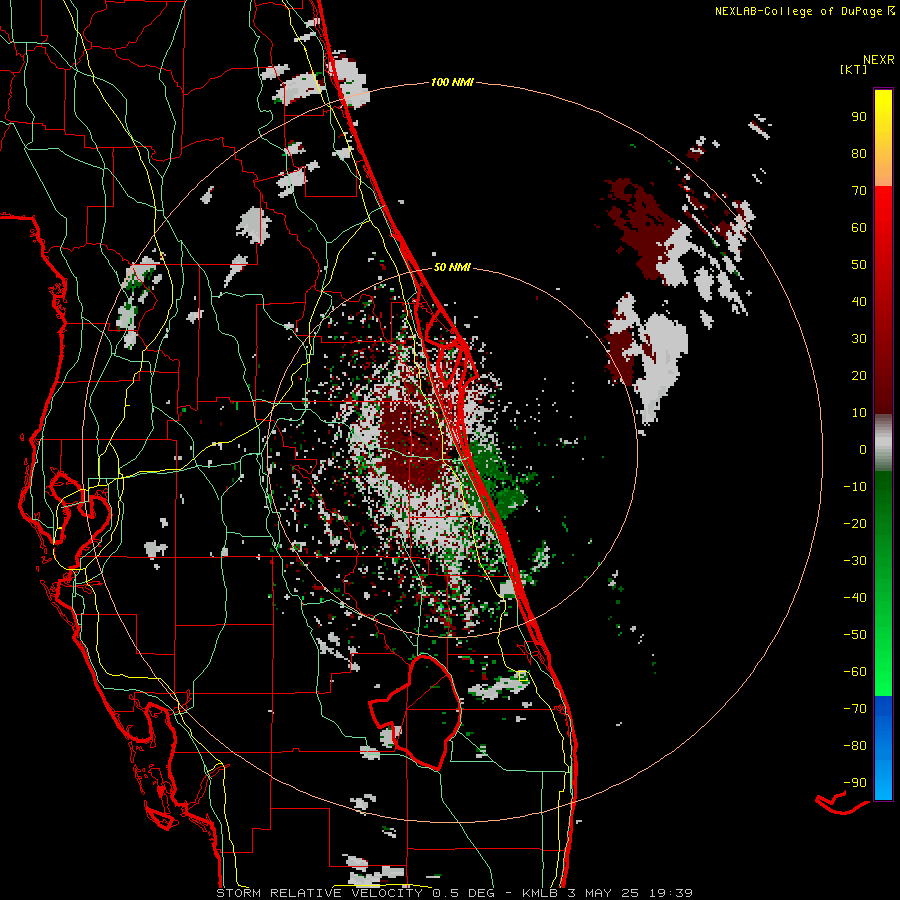
Task: Click the -10 value on the velocity scale
Action: pos(855,487)
